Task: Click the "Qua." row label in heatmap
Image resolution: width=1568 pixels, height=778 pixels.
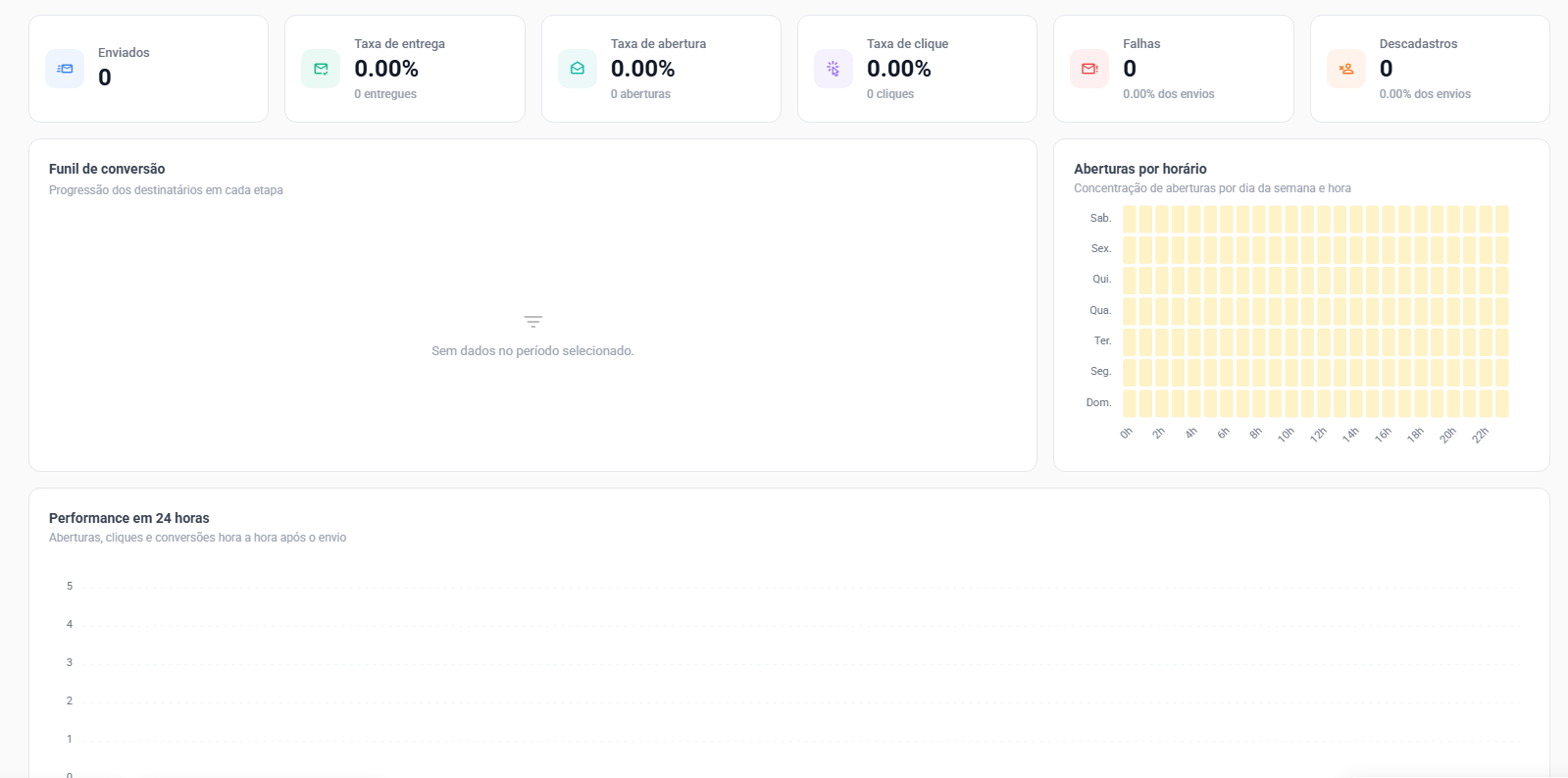Action: click(x=1100, y=311)
